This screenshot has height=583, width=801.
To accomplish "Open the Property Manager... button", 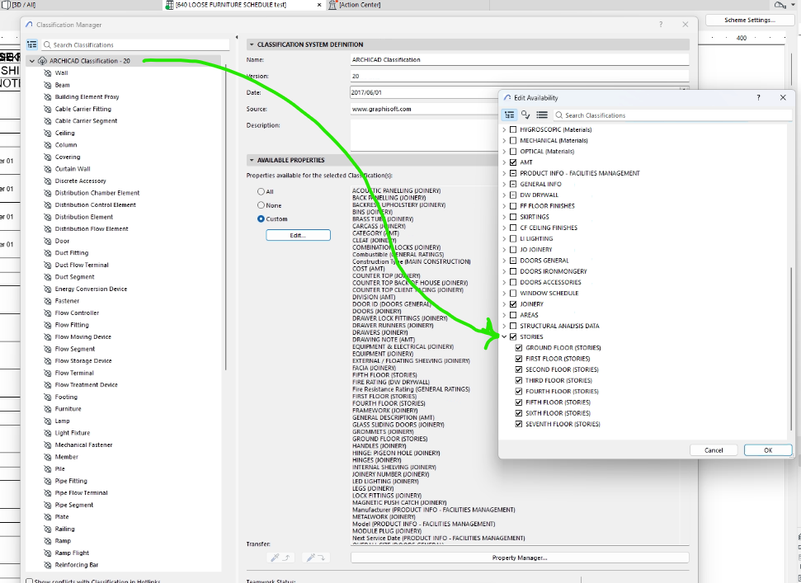I will click(x=520, y=558).
